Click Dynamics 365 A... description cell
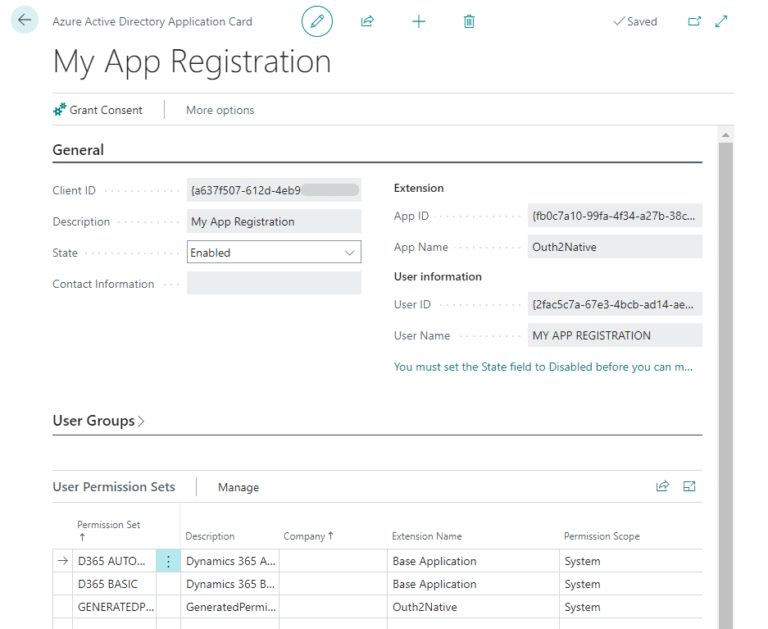The image size is (768, 629). (231, 561)
